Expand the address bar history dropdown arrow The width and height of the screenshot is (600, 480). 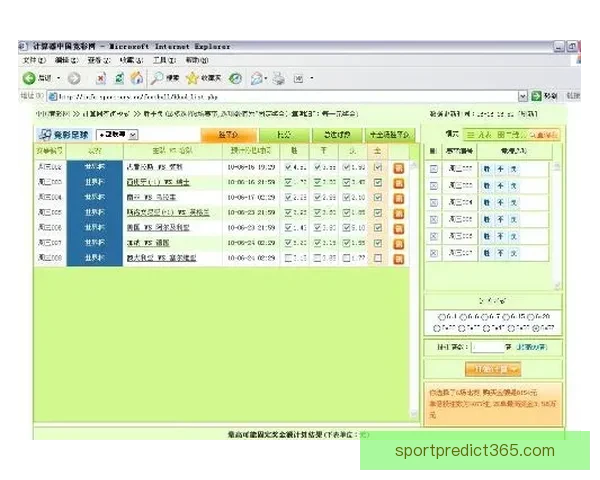click(523, 96)
